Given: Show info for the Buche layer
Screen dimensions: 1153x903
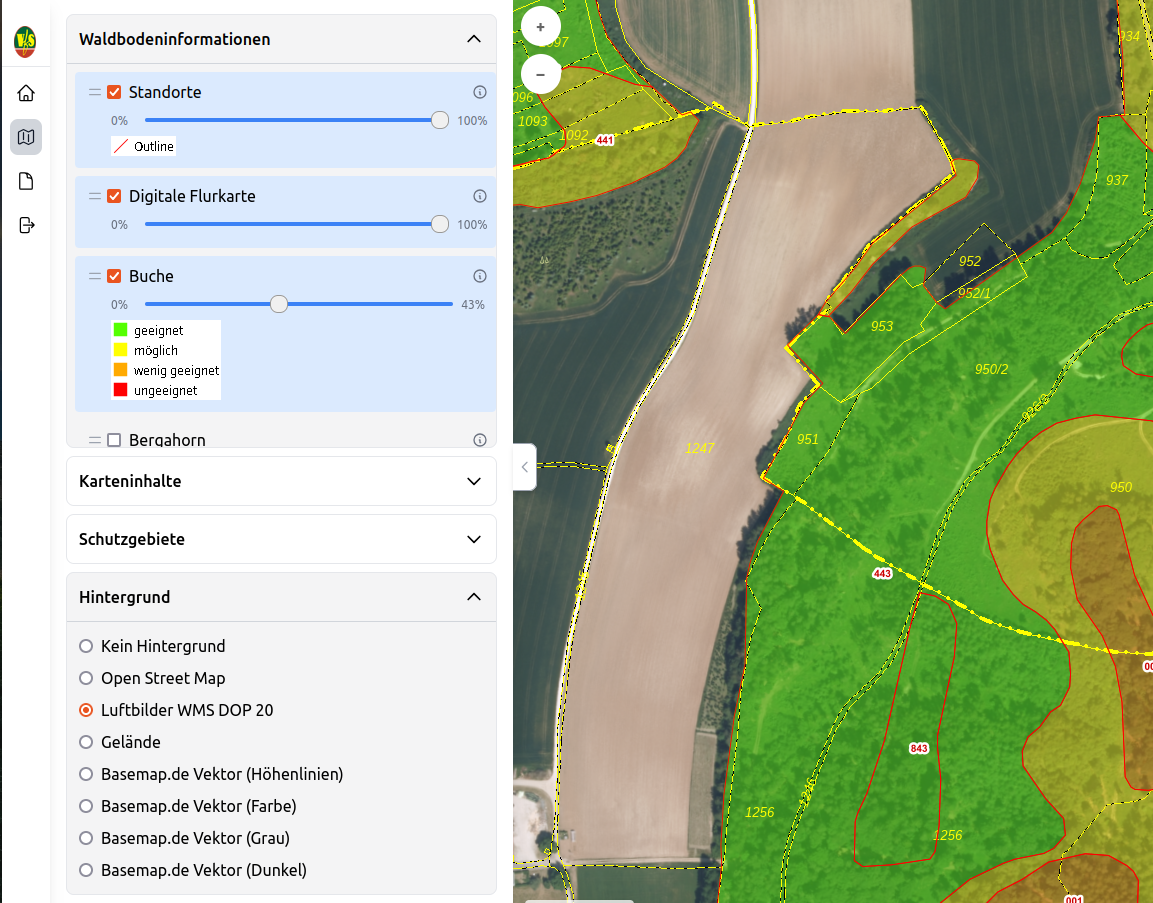Looking at the screenshot, I should pyautogui.click(x=480, y=276).
